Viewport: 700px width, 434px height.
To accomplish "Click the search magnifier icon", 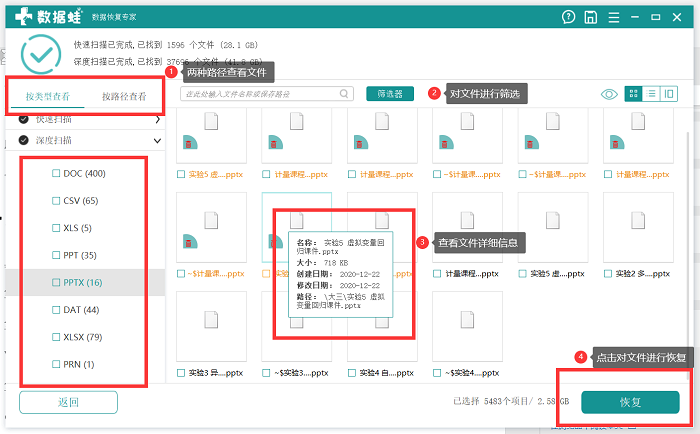I will tap(344, 94).
